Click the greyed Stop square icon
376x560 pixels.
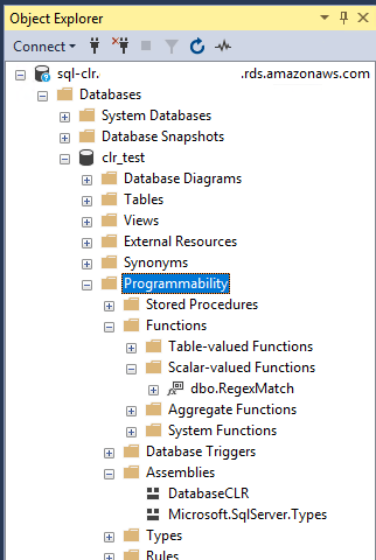(146, 46)
